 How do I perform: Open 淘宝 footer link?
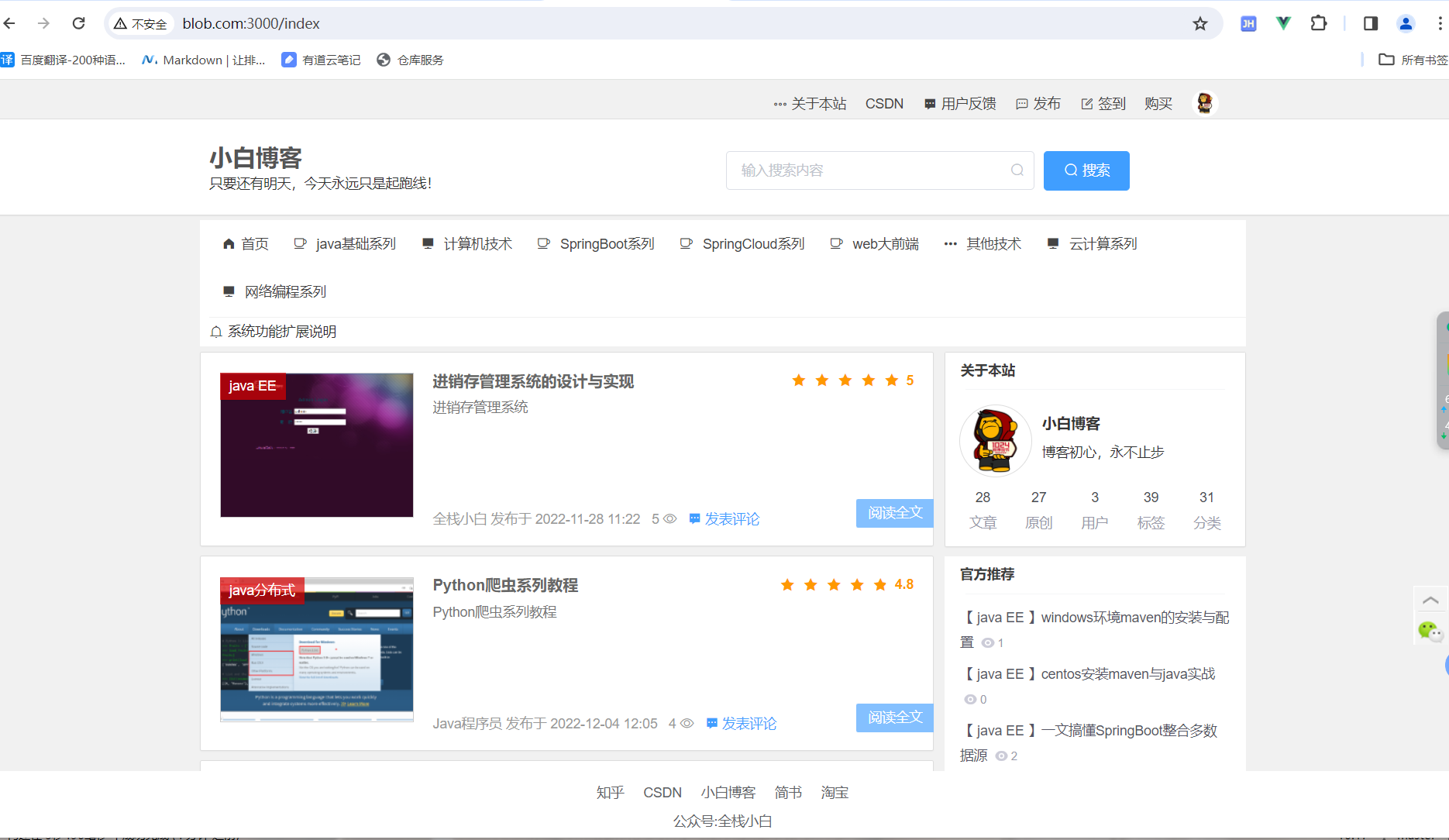tap(835, 793)
